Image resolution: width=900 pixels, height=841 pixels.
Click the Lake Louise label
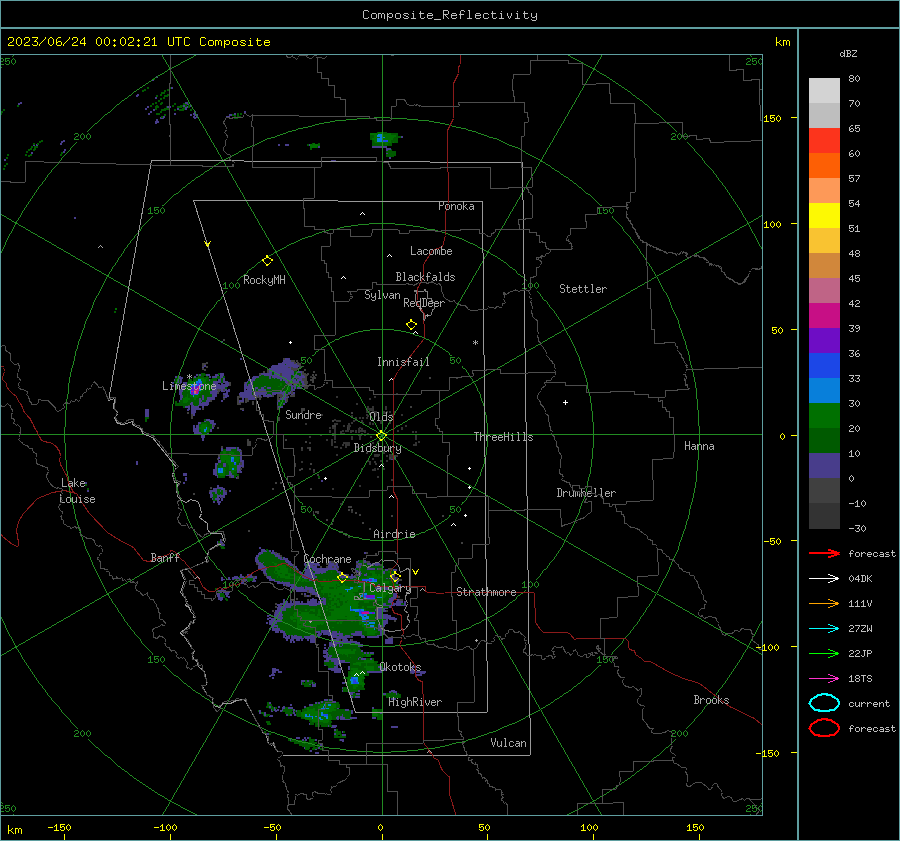(77, 491)
